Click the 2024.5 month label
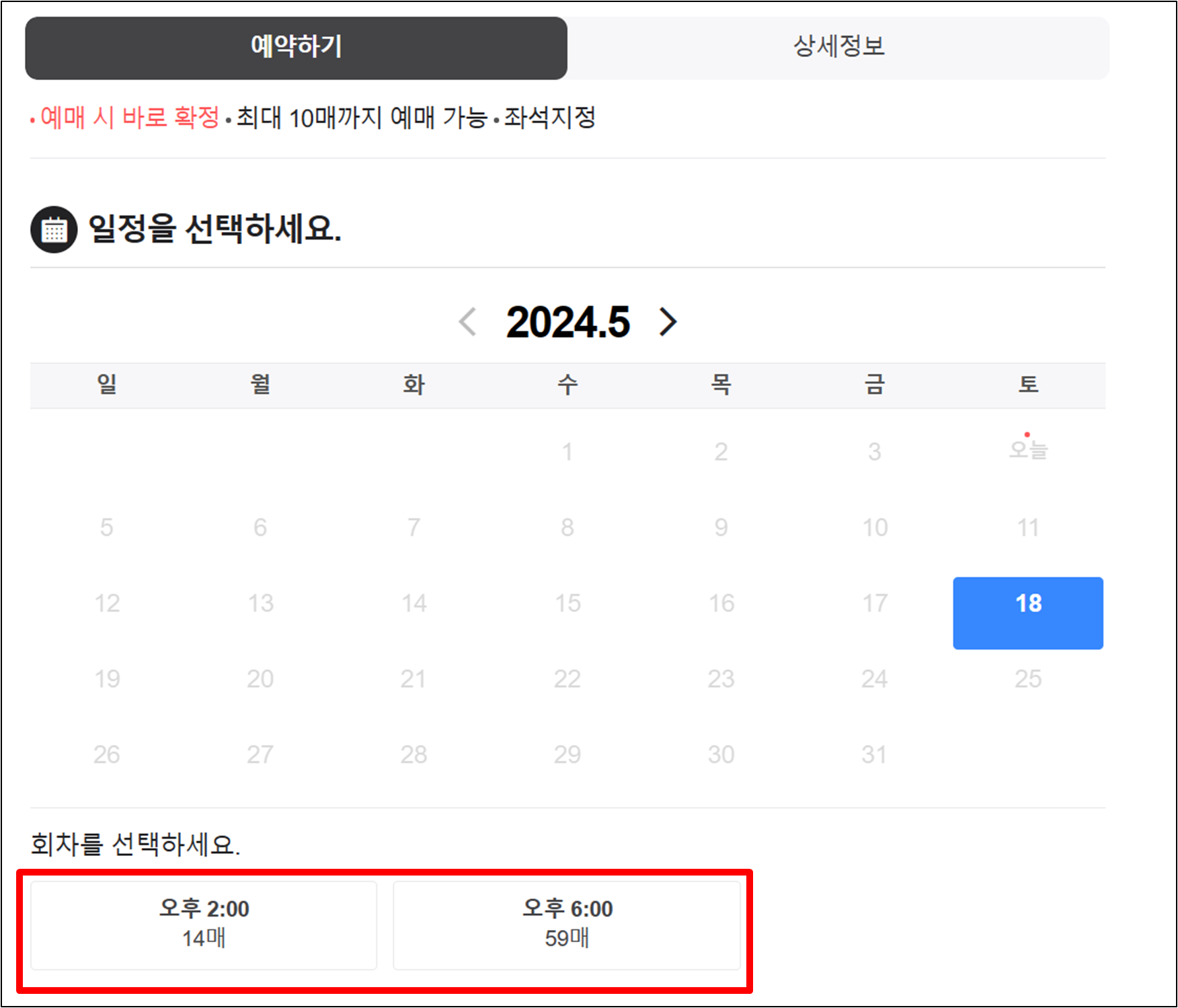Image resolution: width=1178 pixels, height=1008 pixels. pos(568,322)
